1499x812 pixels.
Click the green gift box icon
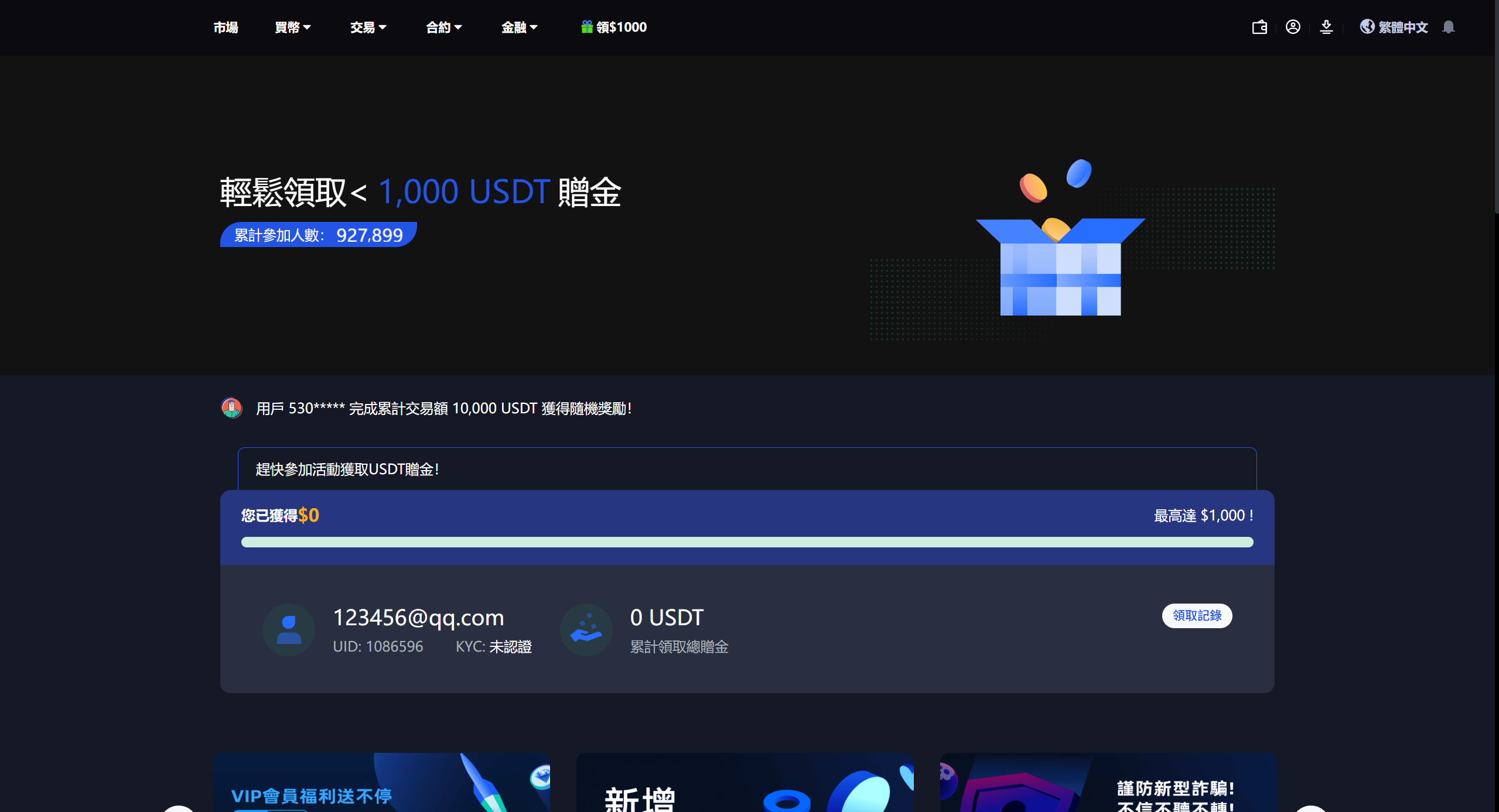[x=586, y=27]
